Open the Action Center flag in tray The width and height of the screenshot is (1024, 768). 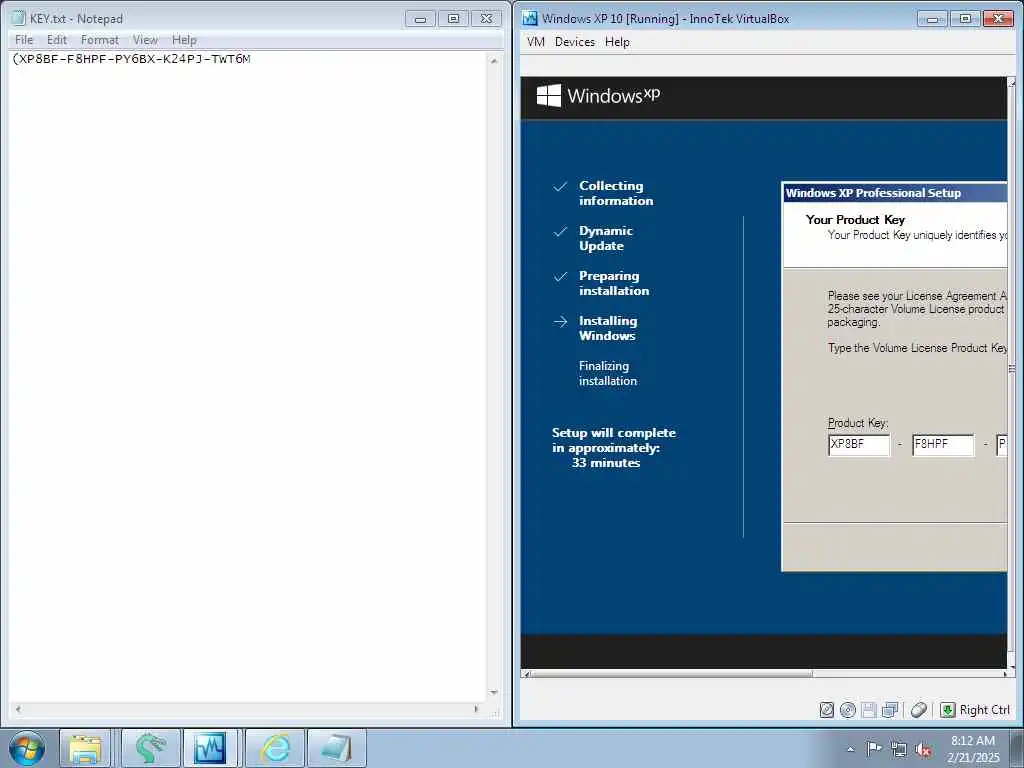(x=874, y=748)
